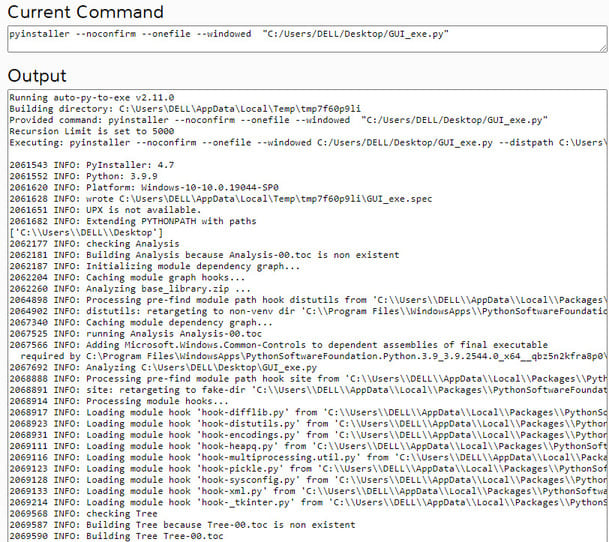This screenshot has height=542, width=609.
Task: Click the 'Provided command: pyinstaller' line
Action: [x=278, y=120]
